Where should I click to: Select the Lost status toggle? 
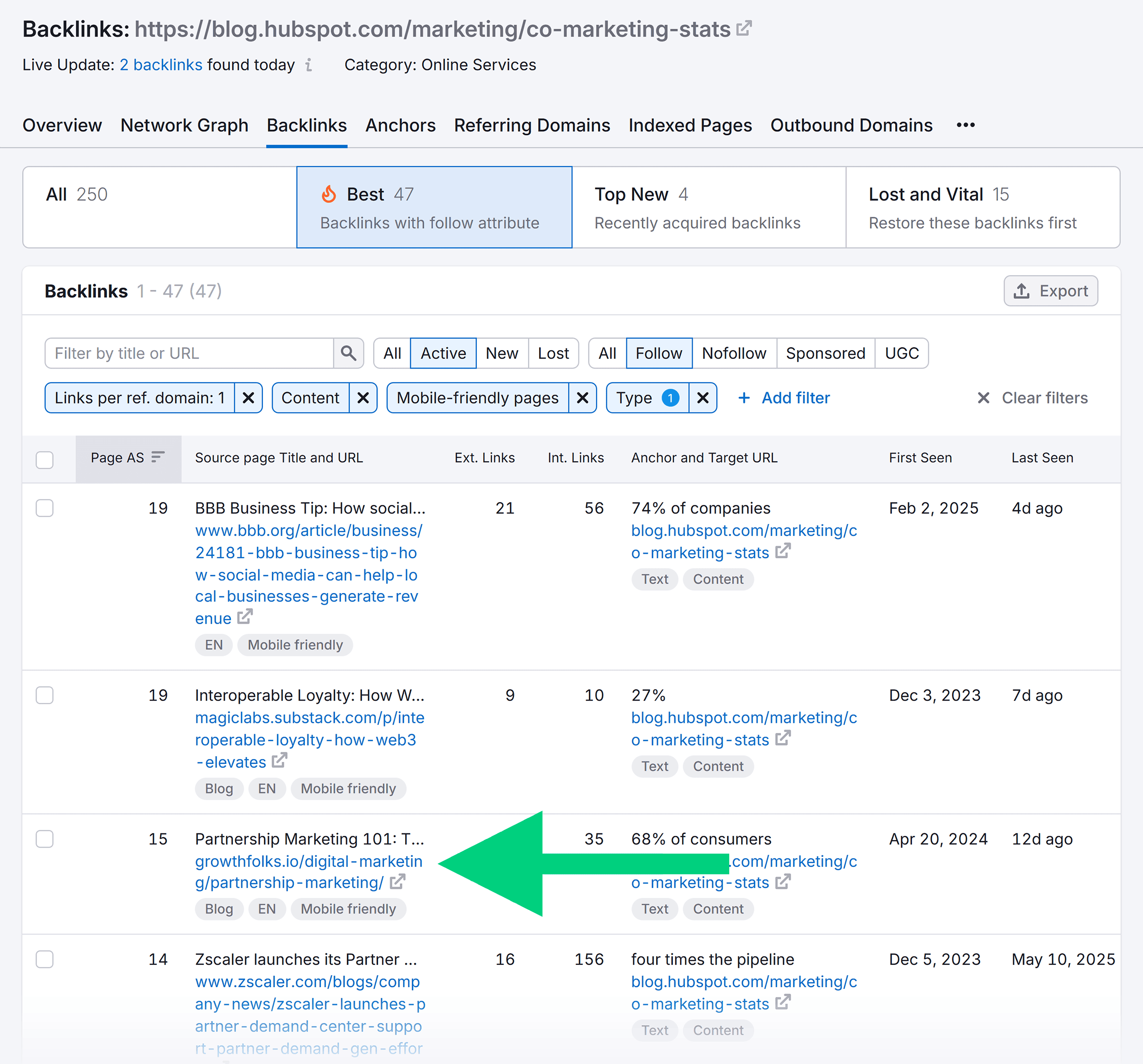click(553, 353)
